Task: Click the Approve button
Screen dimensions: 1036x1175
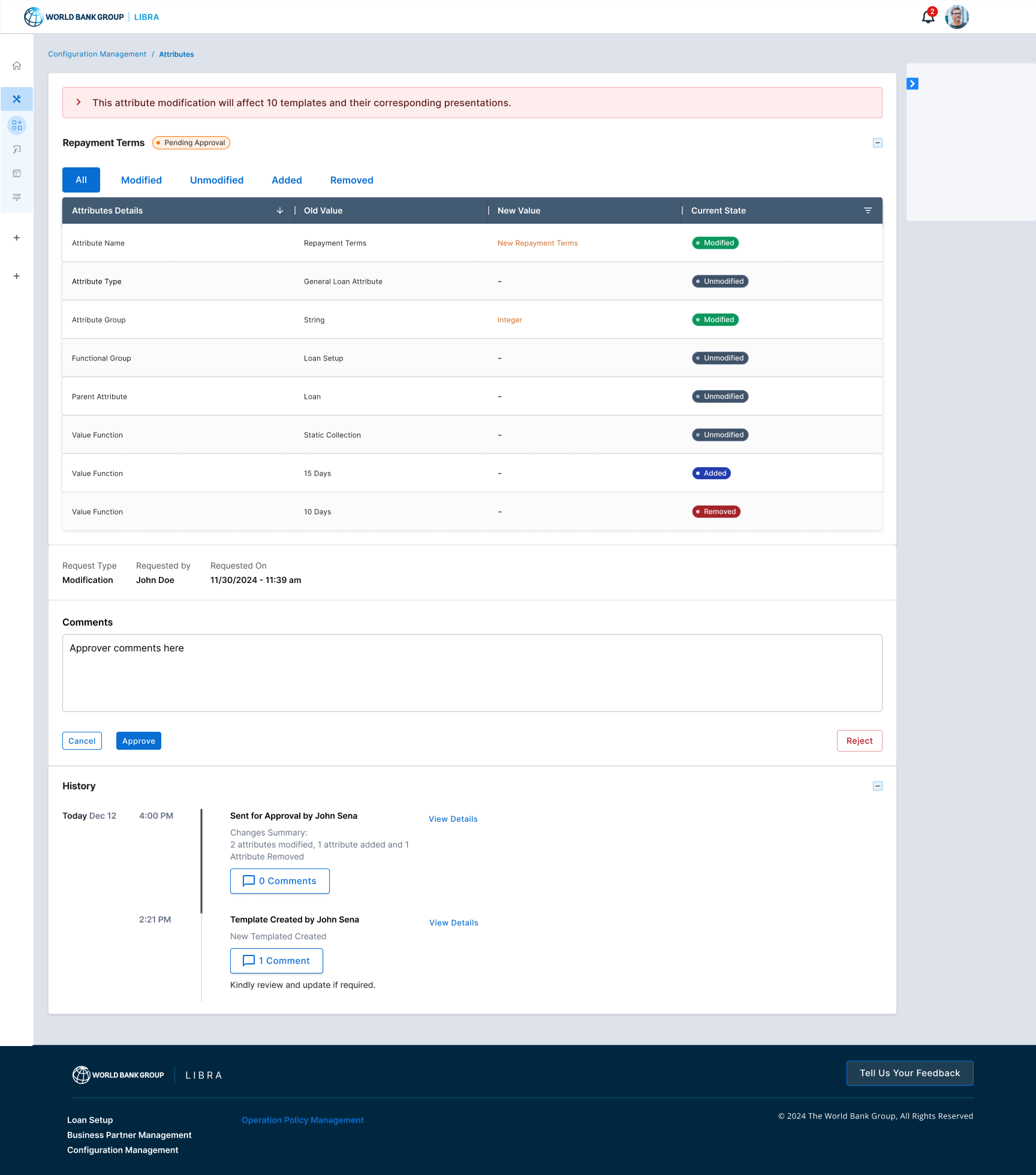Action: pos(138,741)
